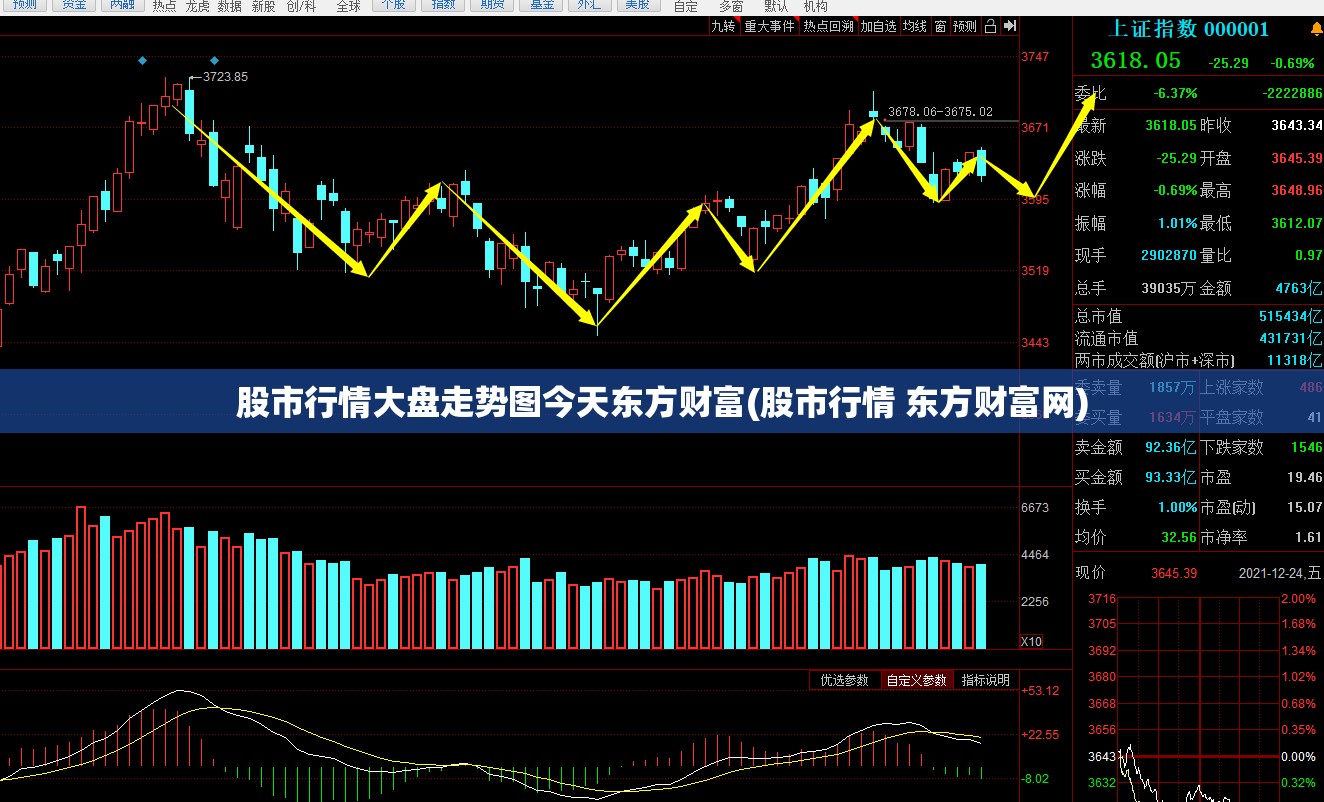Switch to the 外汇 tab
1324x802 pixels.
[x=589, y=5]
